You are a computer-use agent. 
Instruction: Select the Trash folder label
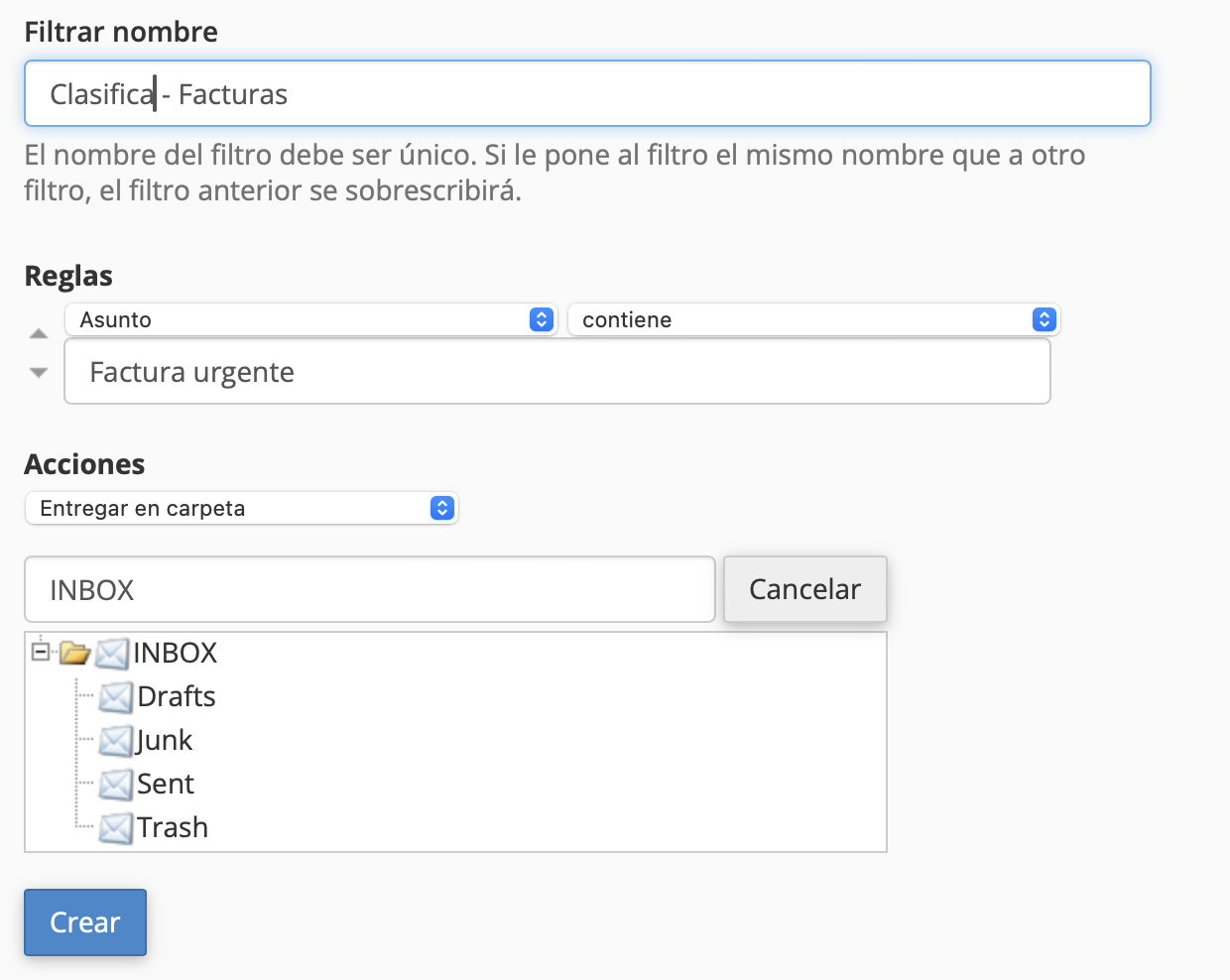(173, 827)
